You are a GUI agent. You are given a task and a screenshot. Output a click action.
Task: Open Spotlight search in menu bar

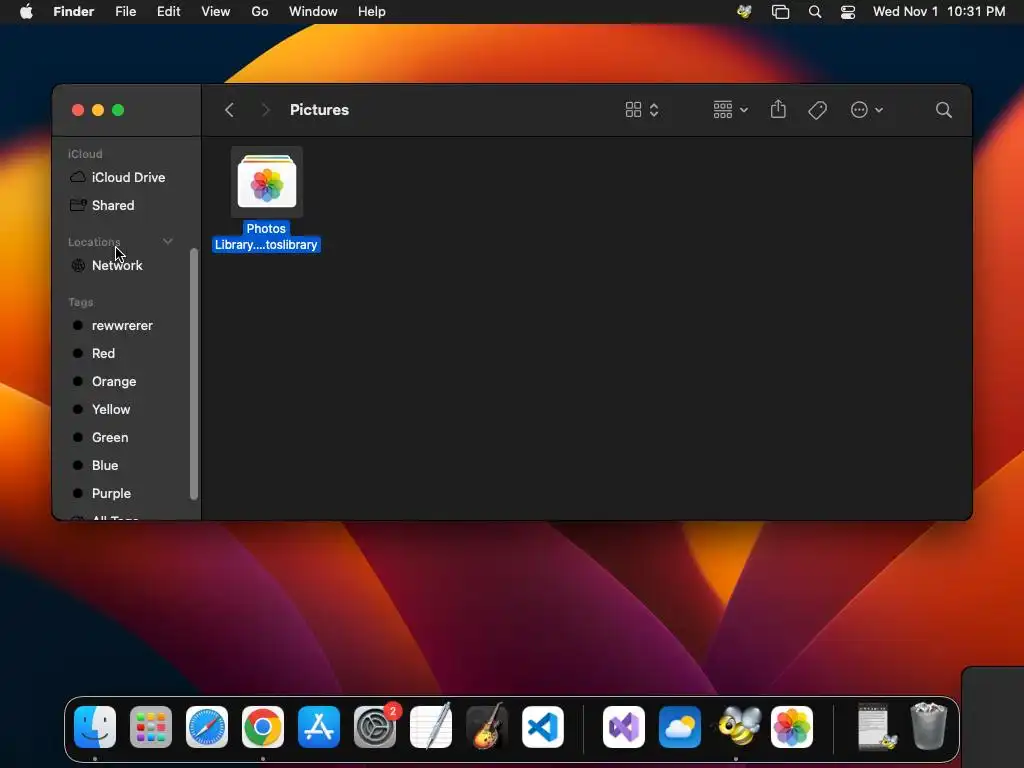(x=815, y=12)
